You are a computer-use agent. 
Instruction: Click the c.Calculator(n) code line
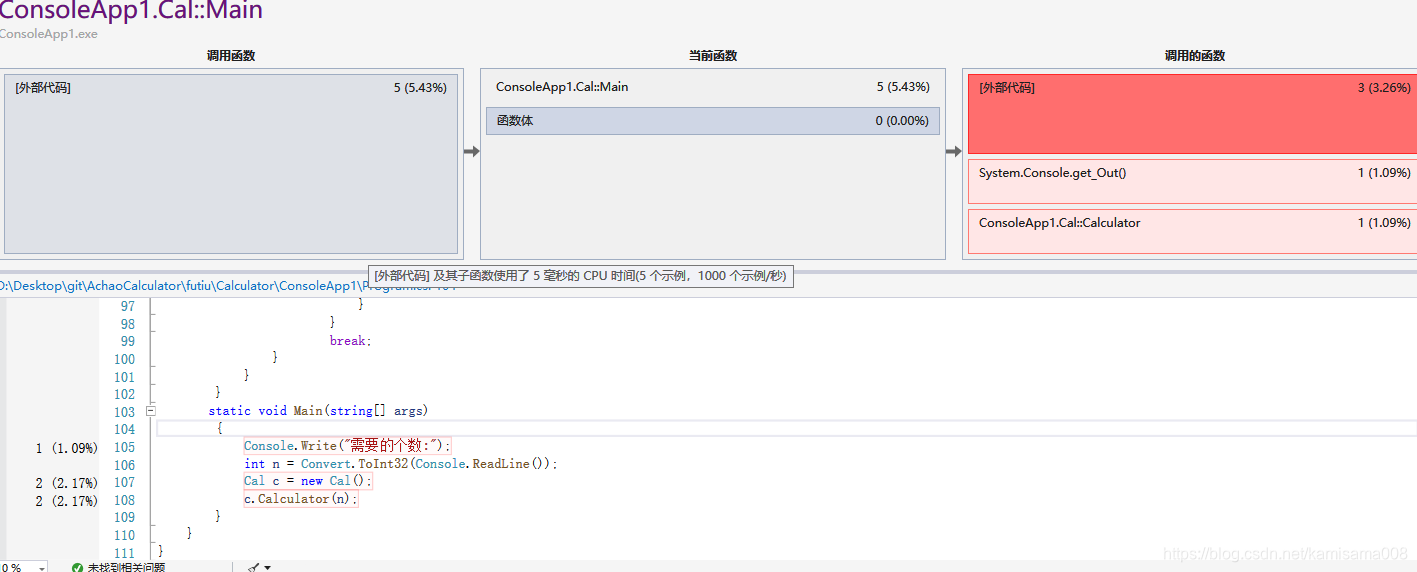[x=300, y=499]
